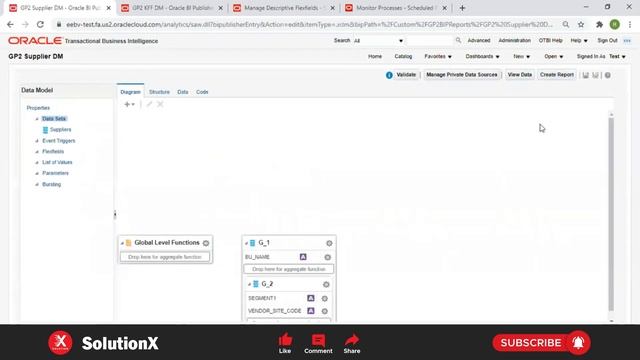Switch to the Structure tab

click(x=159, y=92)
